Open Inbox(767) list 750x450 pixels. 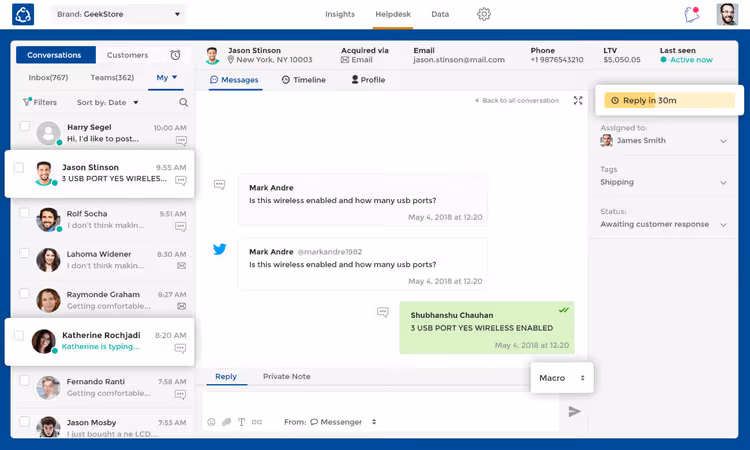[48, 77]
